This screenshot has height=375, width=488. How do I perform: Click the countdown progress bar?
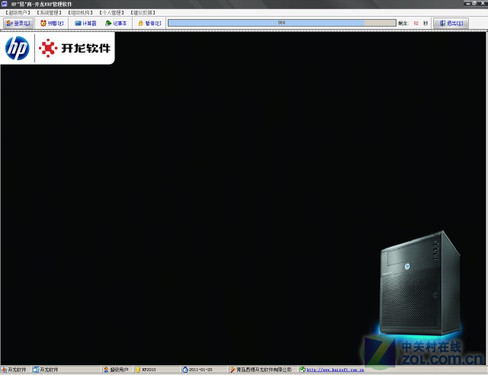[282, 23]
